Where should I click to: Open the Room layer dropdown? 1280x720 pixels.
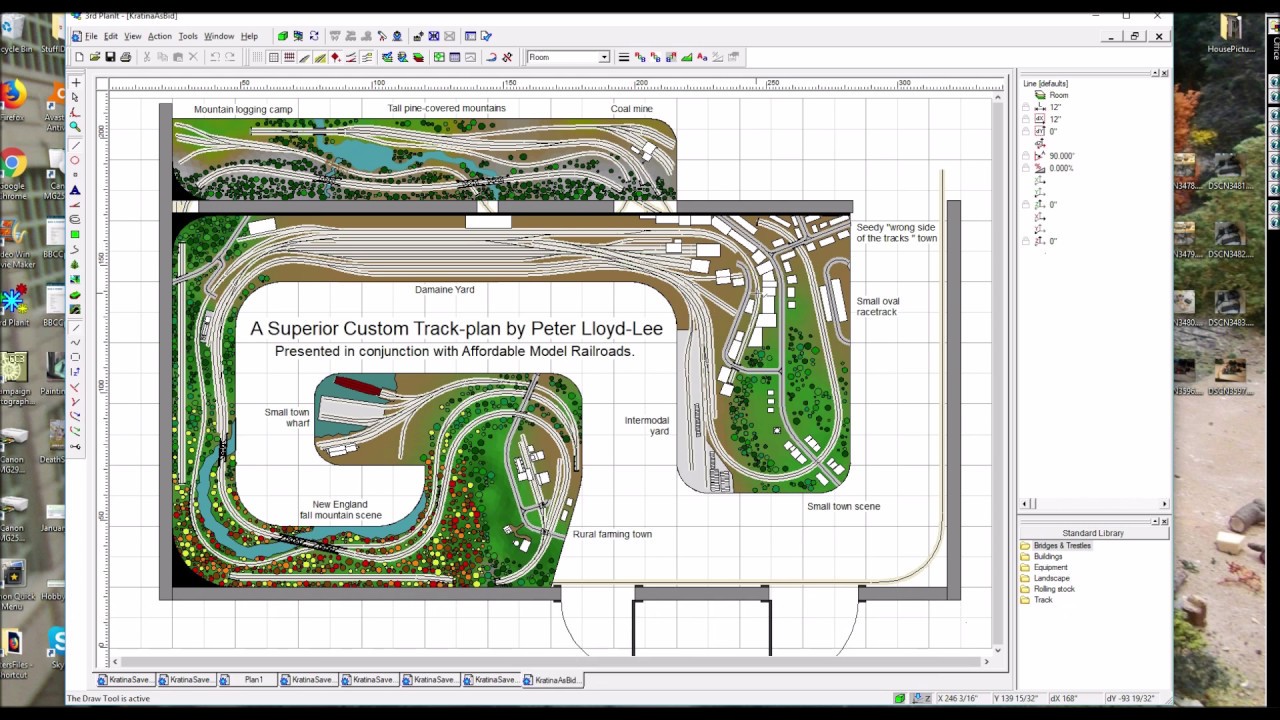pyautogui.click(x=604, y=57)
